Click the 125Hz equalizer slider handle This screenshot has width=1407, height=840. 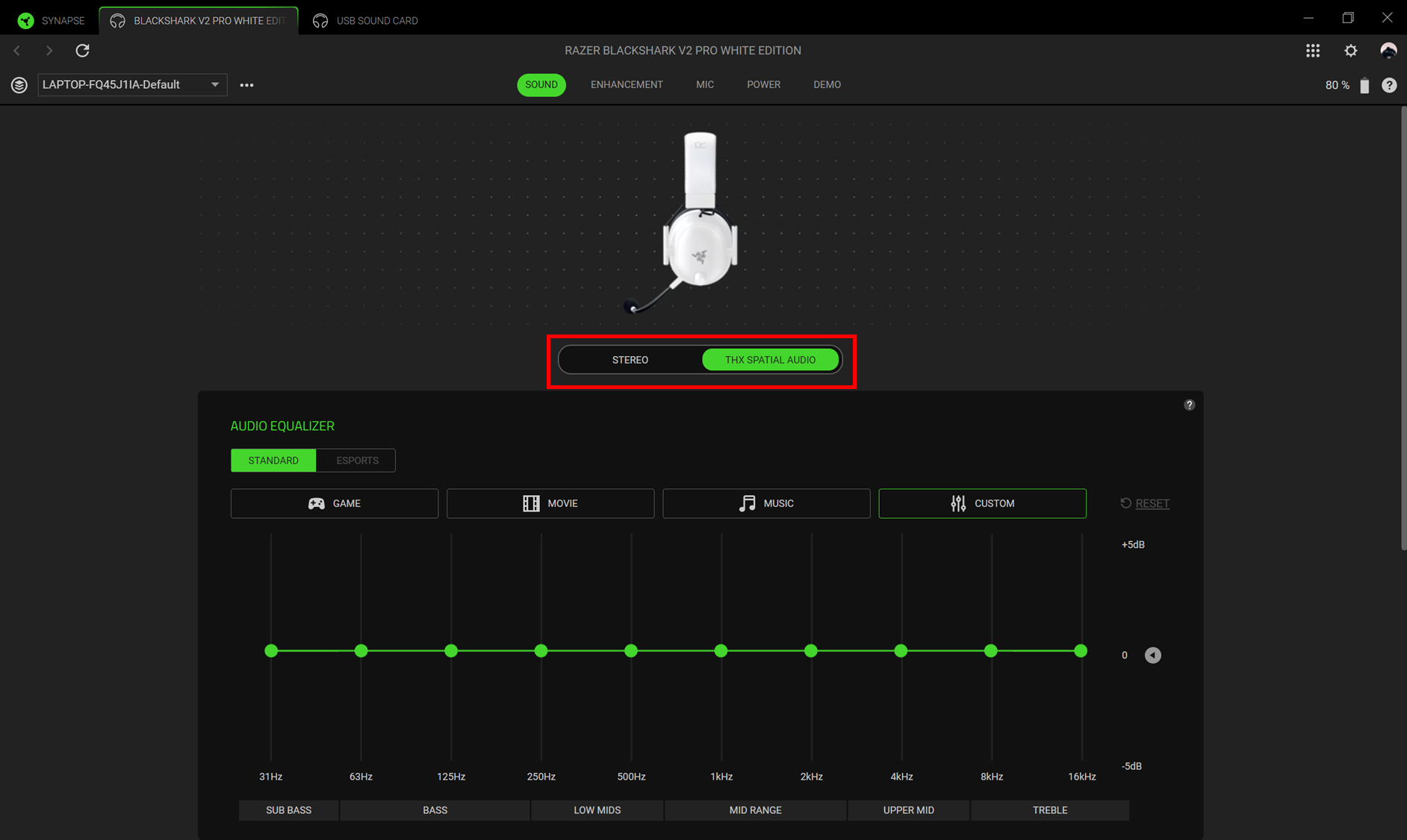pos(451,651)
